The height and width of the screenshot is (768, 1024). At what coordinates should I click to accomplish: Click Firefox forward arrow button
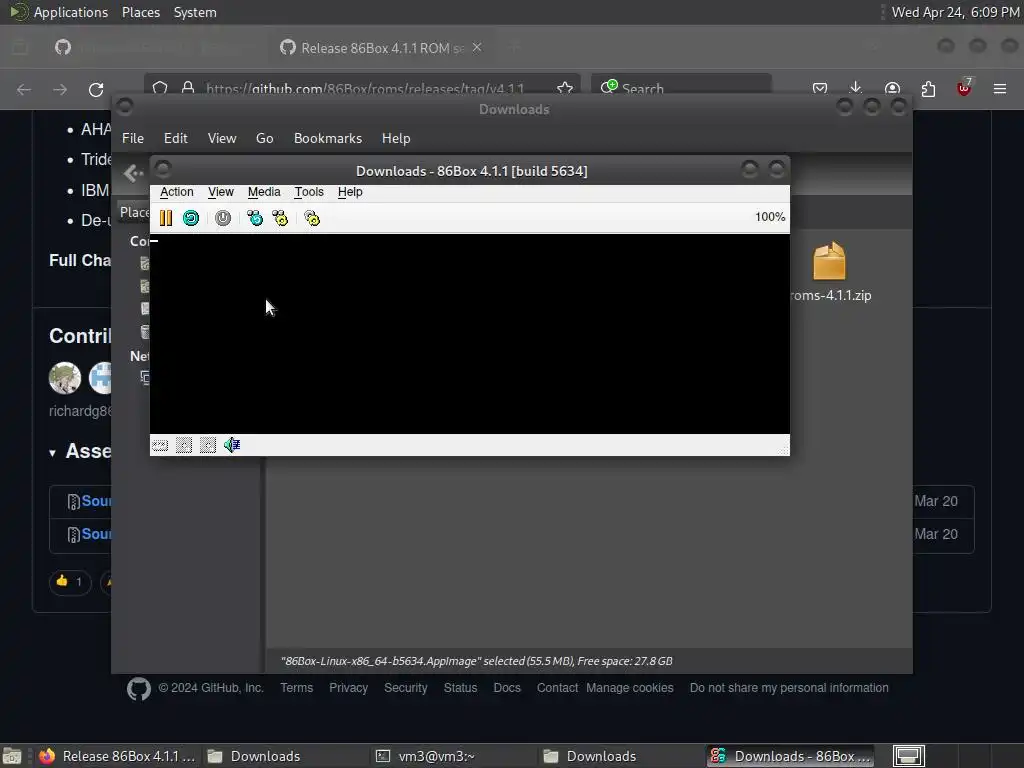click(x=60, y=89)
